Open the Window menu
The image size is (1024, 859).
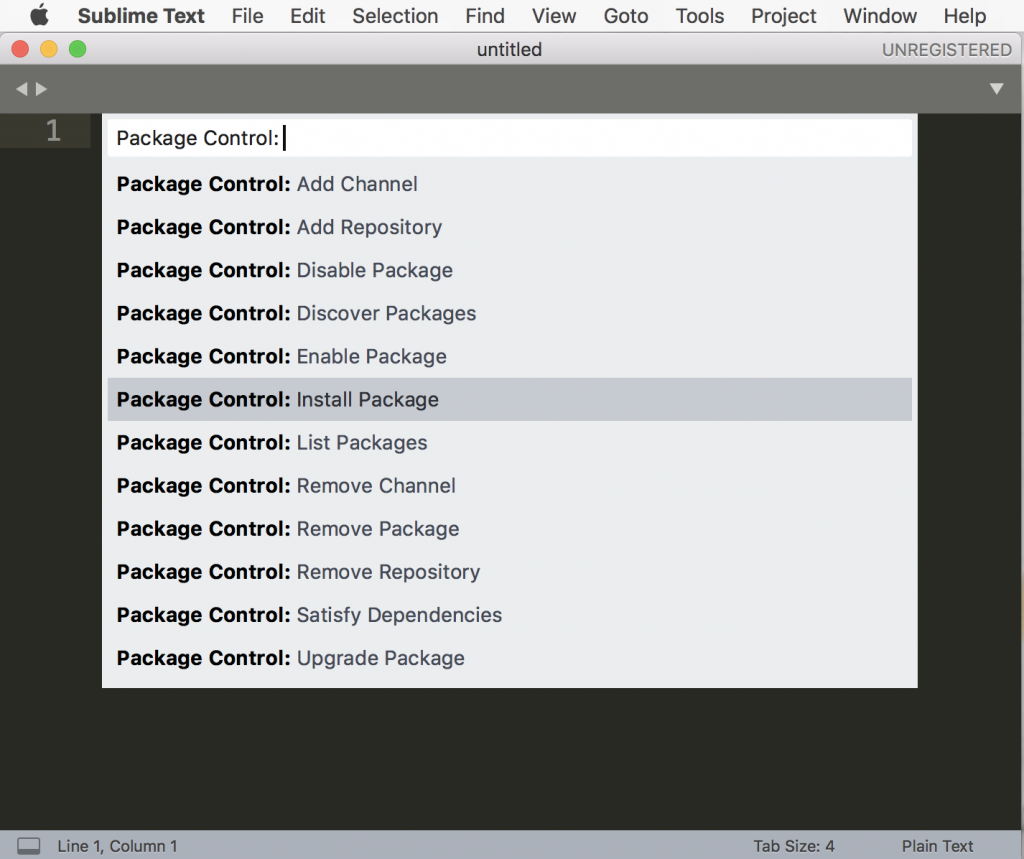(880, 16)
